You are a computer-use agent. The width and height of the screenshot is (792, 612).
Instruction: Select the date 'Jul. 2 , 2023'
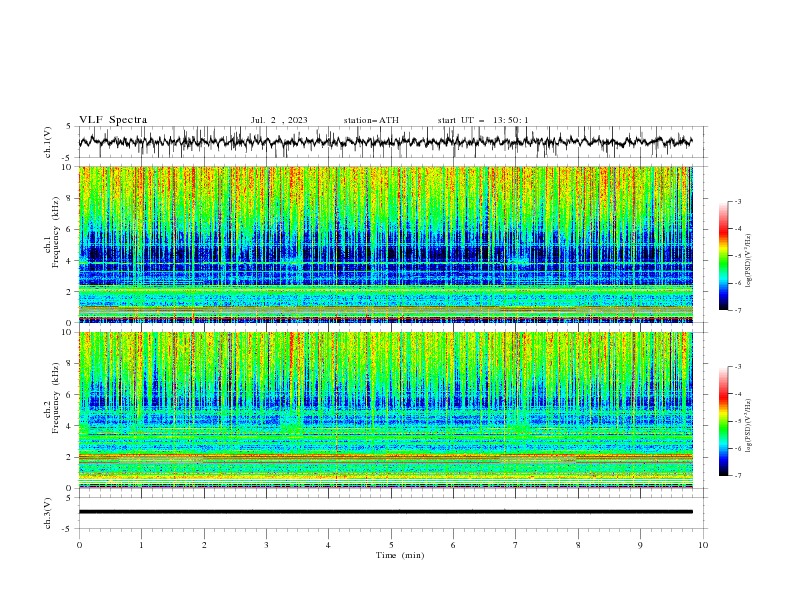[x=279, y=120]
